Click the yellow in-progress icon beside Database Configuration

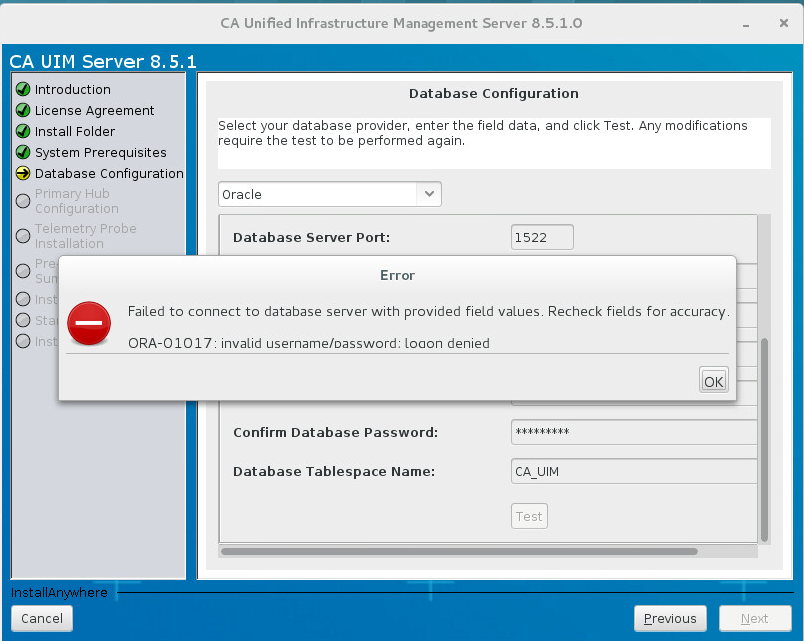click(x=21, y=173)
